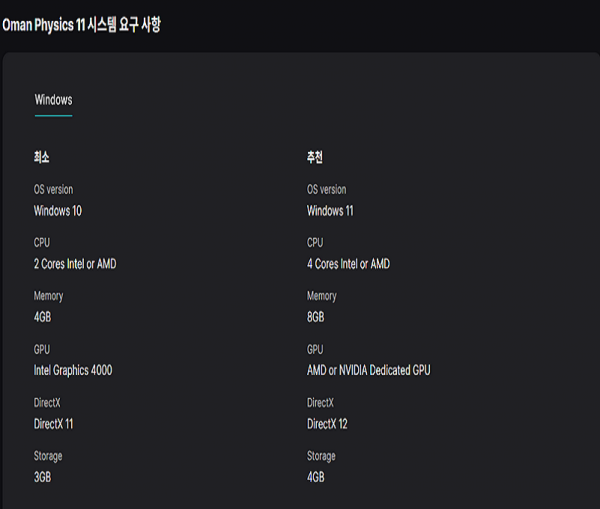Click the 추천 column heading
Image resolution: width=600 pixels, height=509 pixels.
point(315,158)
